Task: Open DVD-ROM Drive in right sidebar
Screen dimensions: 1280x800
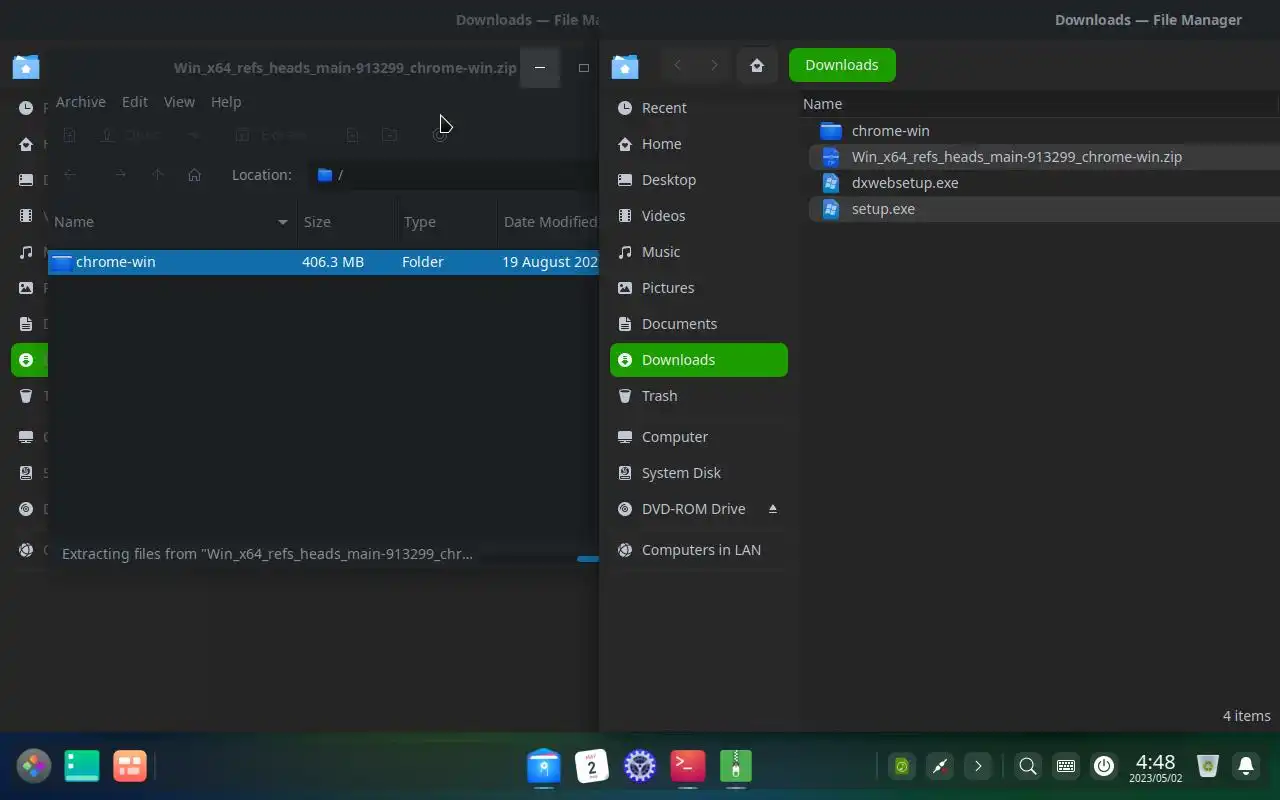Action: tap(699, 509)
